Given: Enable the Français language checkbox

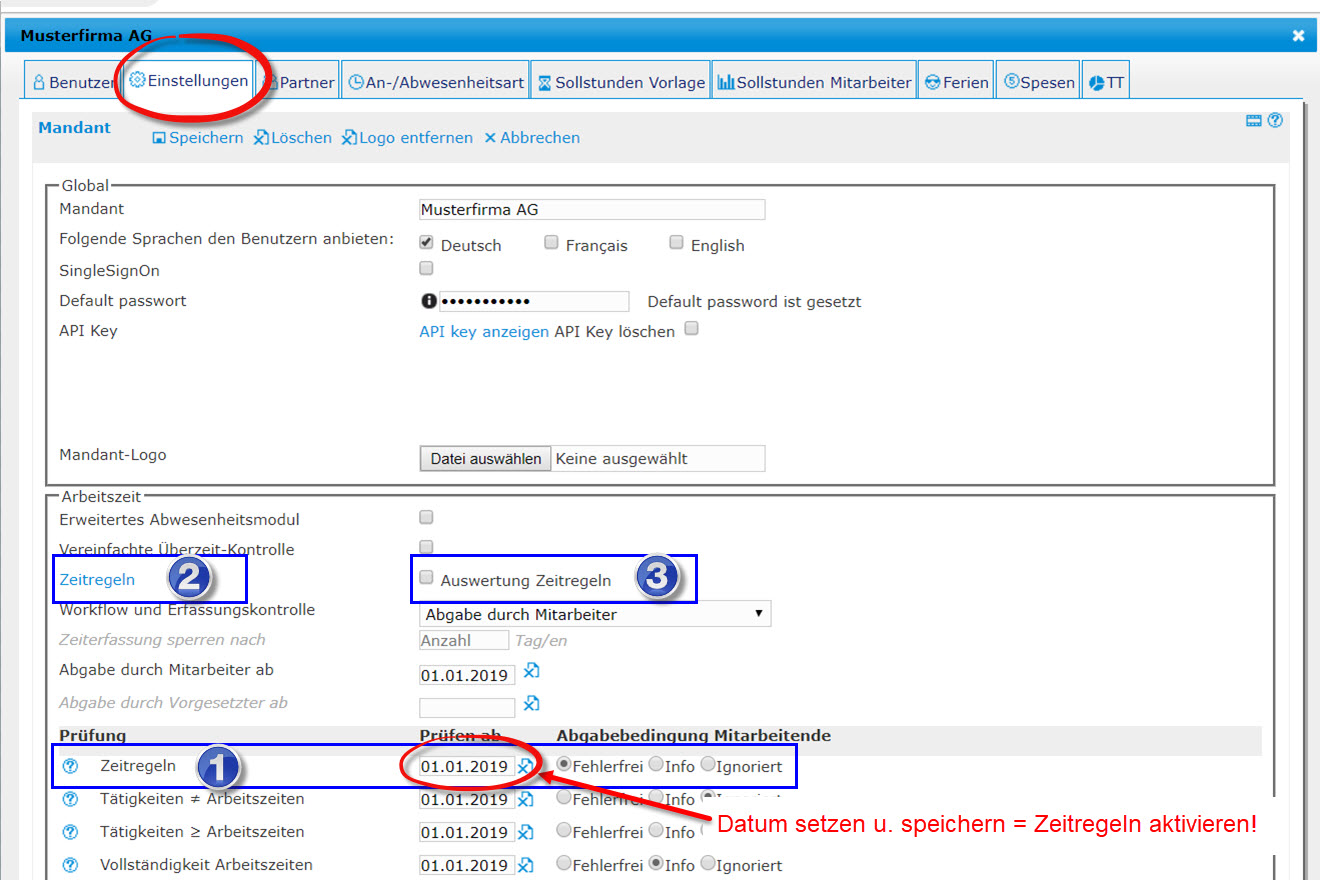Looking at the screenshot, I should [551, 243].
